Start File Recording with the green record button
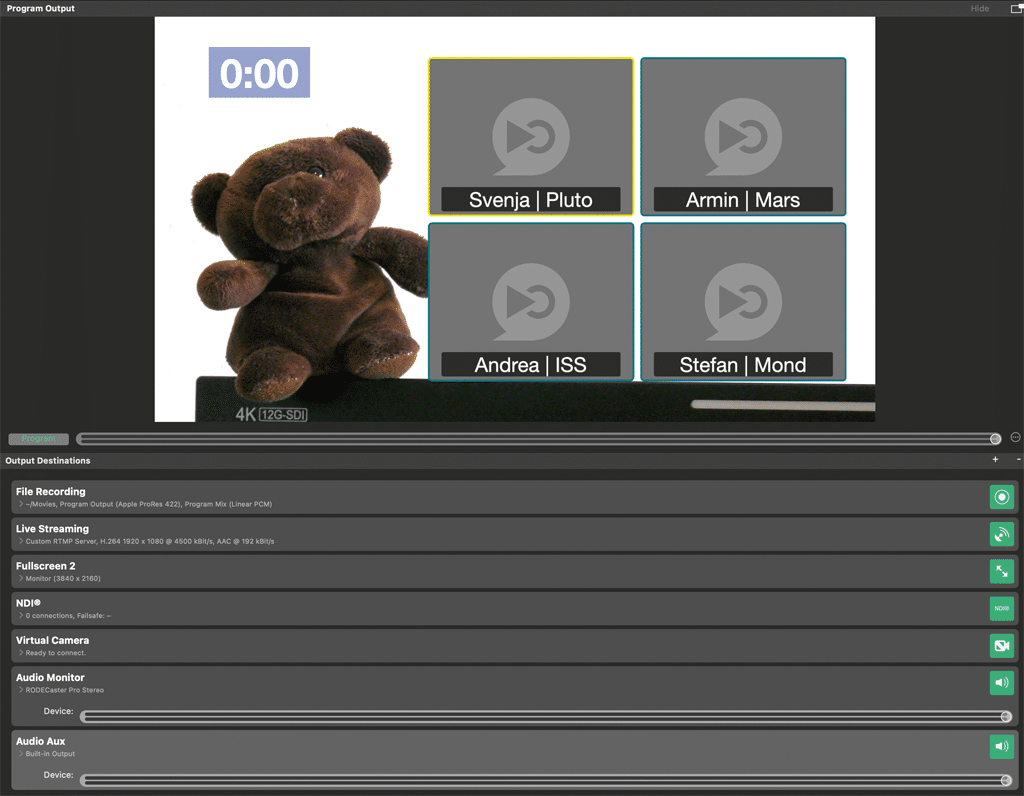This screenshot has height=796, width=1024. coord(1001,497)
